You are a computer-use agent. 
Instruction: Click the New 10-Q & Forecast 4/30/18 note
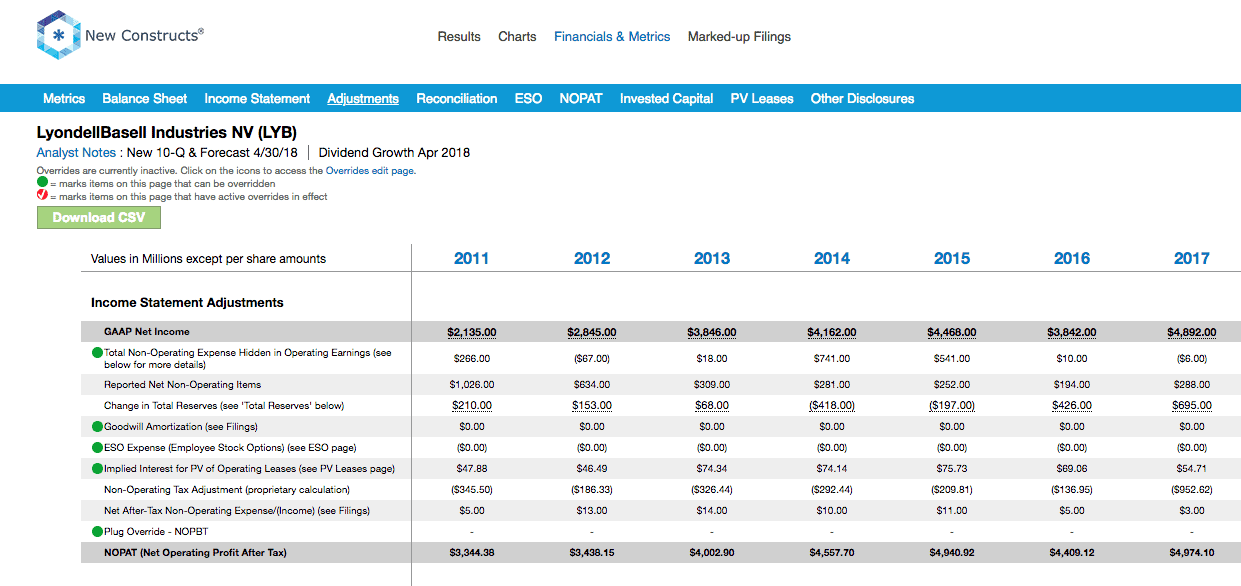[x=213, y=153]
